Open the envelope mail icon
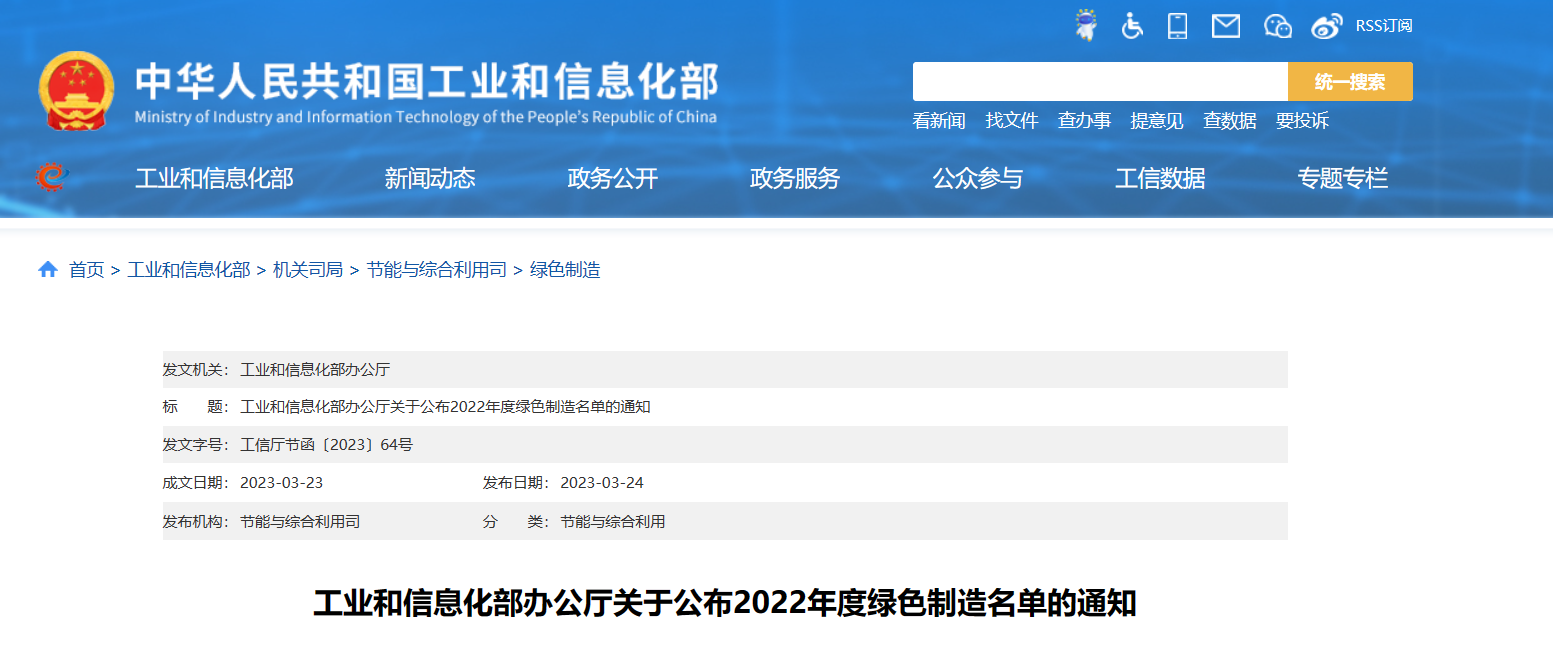This screenshot has height=664, width=1553. pyautogui.click(x=1225, y=26)
